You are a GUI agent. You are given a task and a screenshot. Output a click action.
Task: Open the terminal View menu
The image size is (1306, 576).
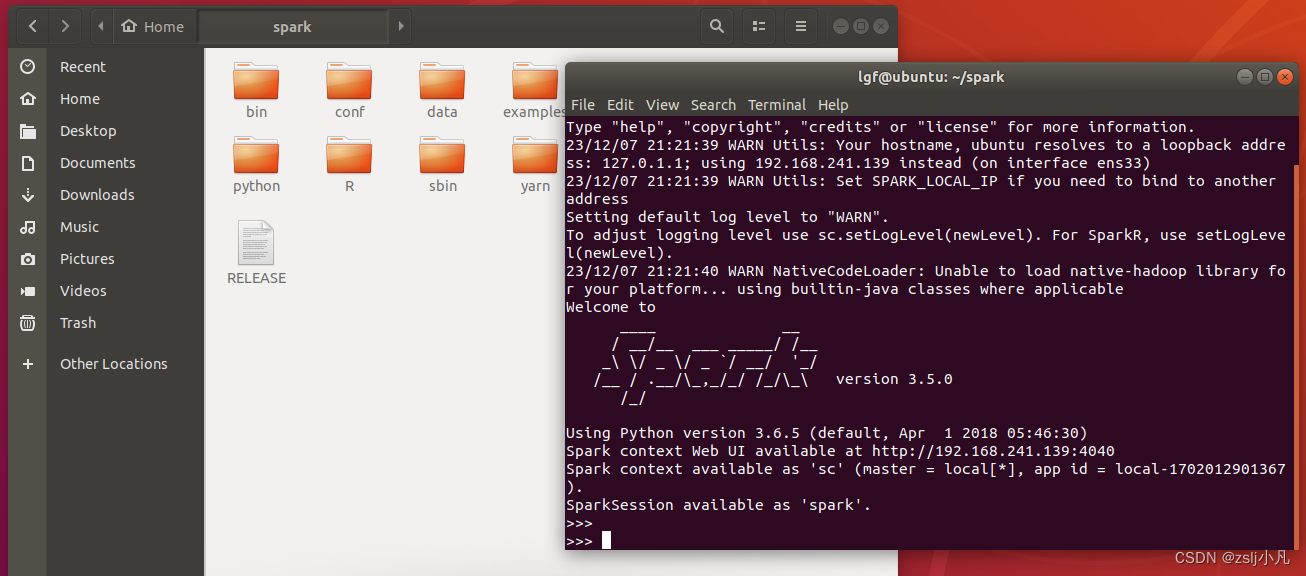(662, 105)
